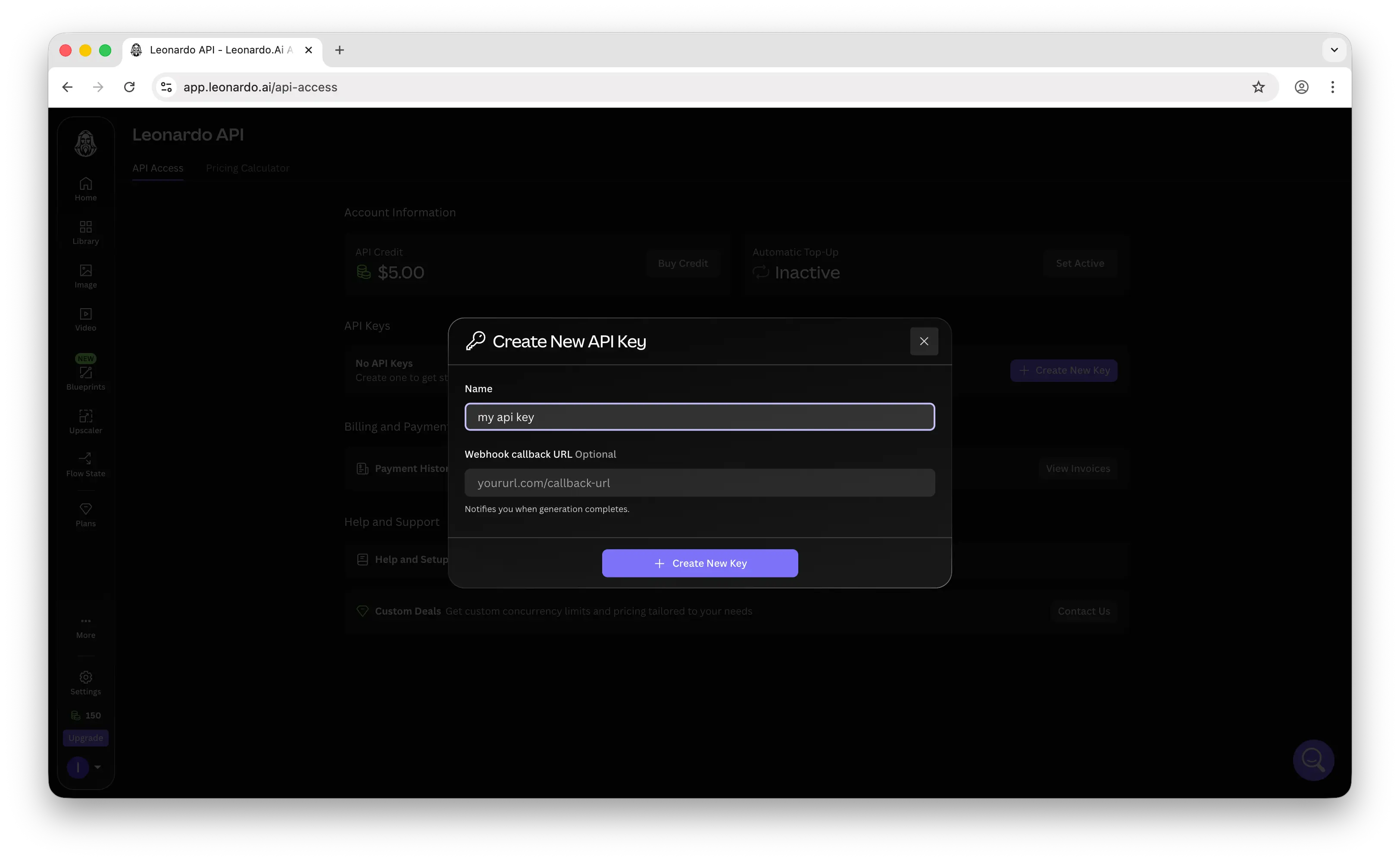Dismiss the Create New API Key dialog
Image resolution: width=1400 pixels, height=862 pixels.
coord(923,341)
